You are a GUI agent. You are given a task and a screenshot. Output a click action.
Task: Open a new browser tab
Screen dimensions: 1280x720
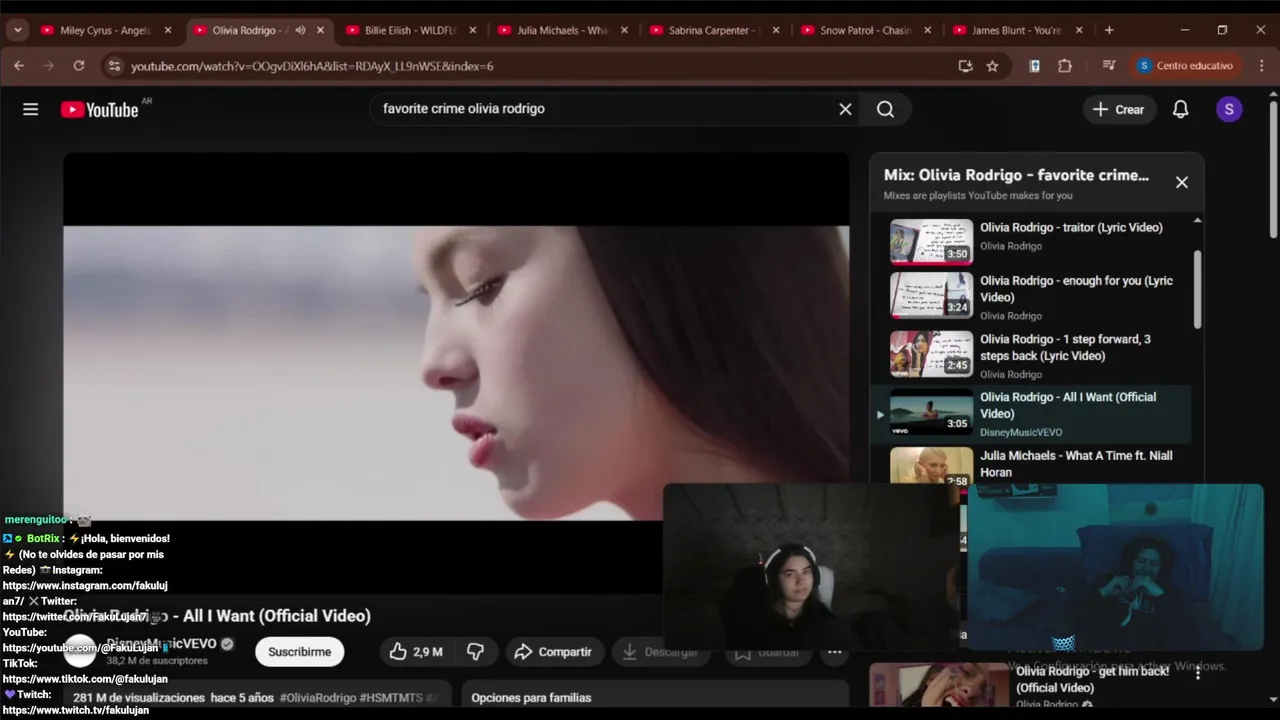1109,30
